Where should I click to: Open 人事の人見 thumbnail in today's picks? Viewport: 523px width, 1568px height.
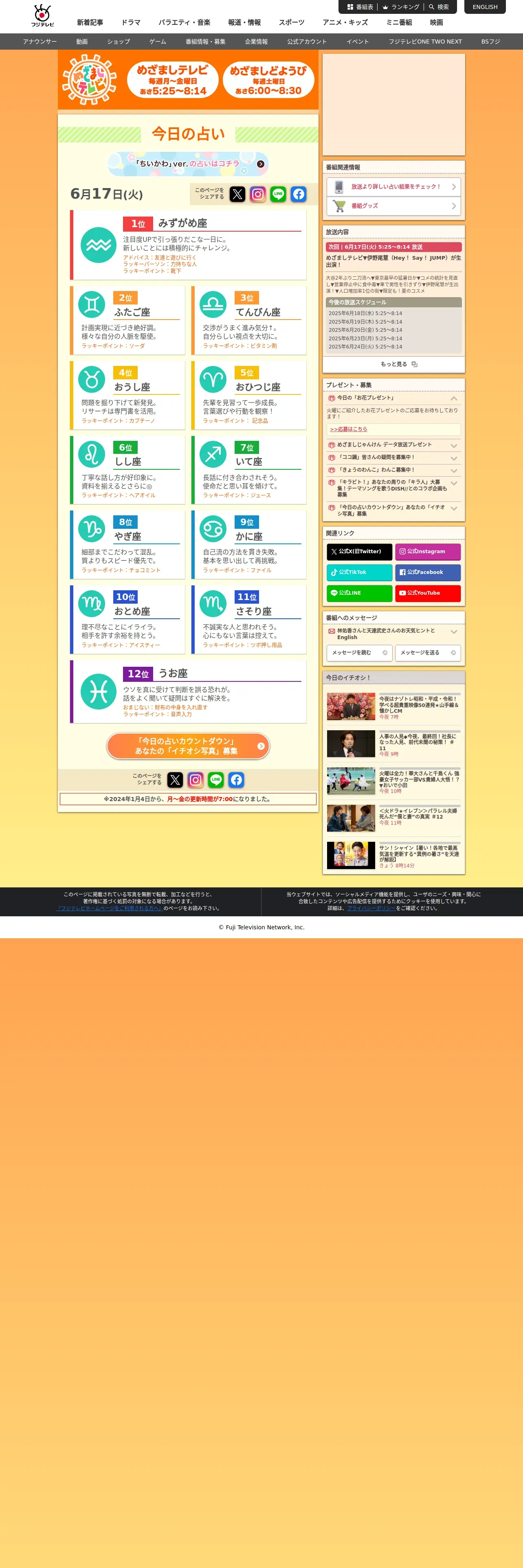point(351,744)
